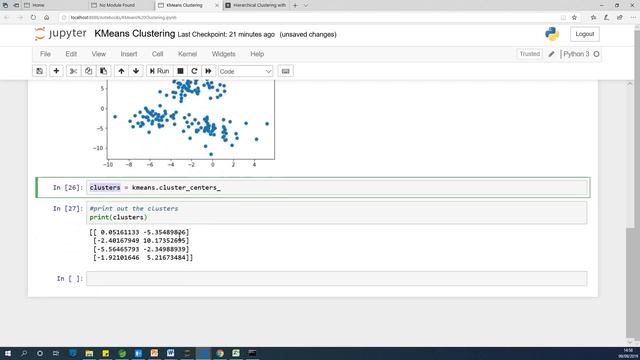Screen dimensions: 640x360
Task: Open Task View on the taskbar
Action: (56, 353)
